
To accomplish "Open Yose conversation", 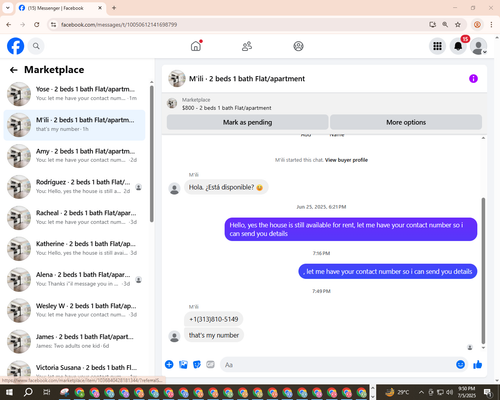I will (74, 94).
